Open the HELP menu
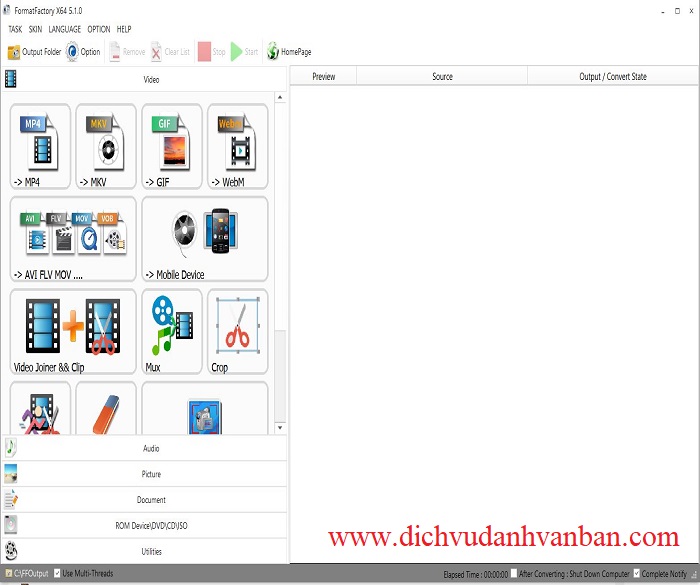Image resolution: width=700 pixels, height=585 pixels. tap(124, 29)
